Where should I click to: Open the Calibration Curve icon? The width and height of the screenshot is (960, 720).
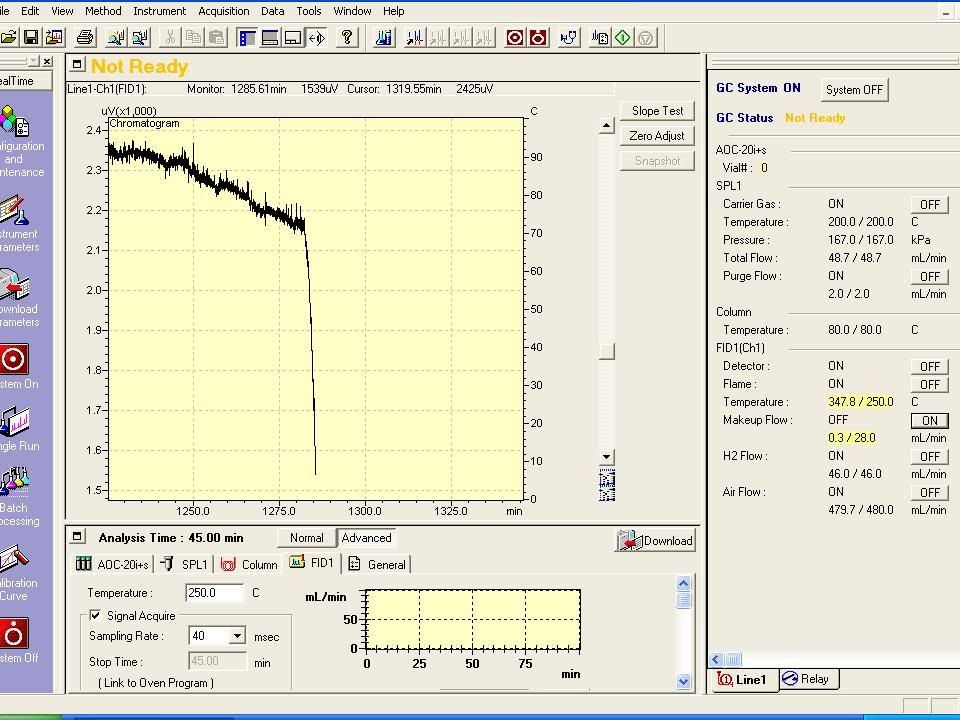tap(14, 559)
